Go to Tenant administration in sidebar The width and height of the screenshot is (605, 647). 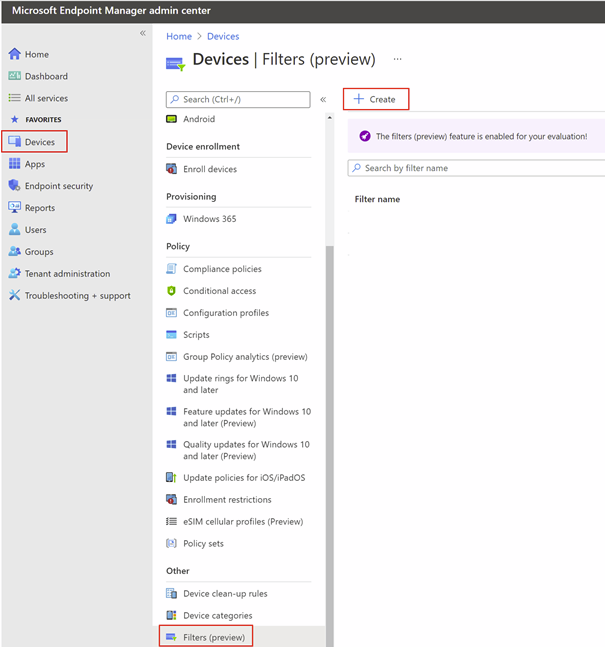click(67, 274)
